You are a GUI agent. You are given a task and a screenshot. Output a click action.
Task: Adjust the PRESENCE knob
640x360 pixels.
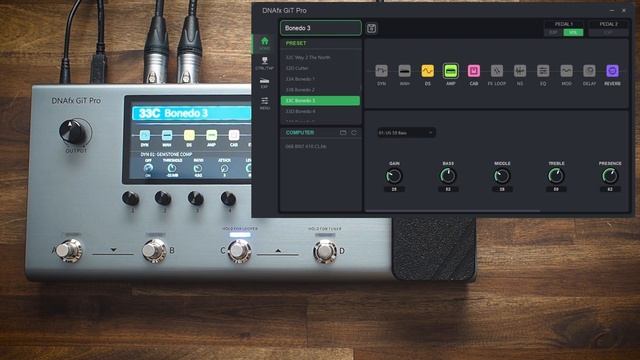(610, 176)
